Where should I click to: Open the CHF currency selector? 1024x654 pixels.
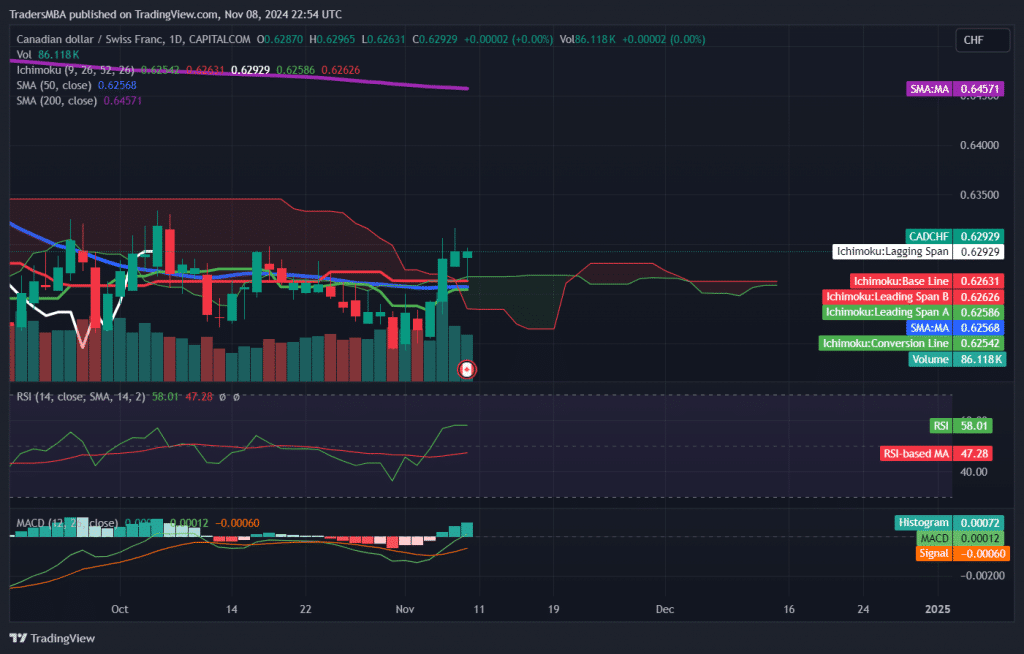973,40
